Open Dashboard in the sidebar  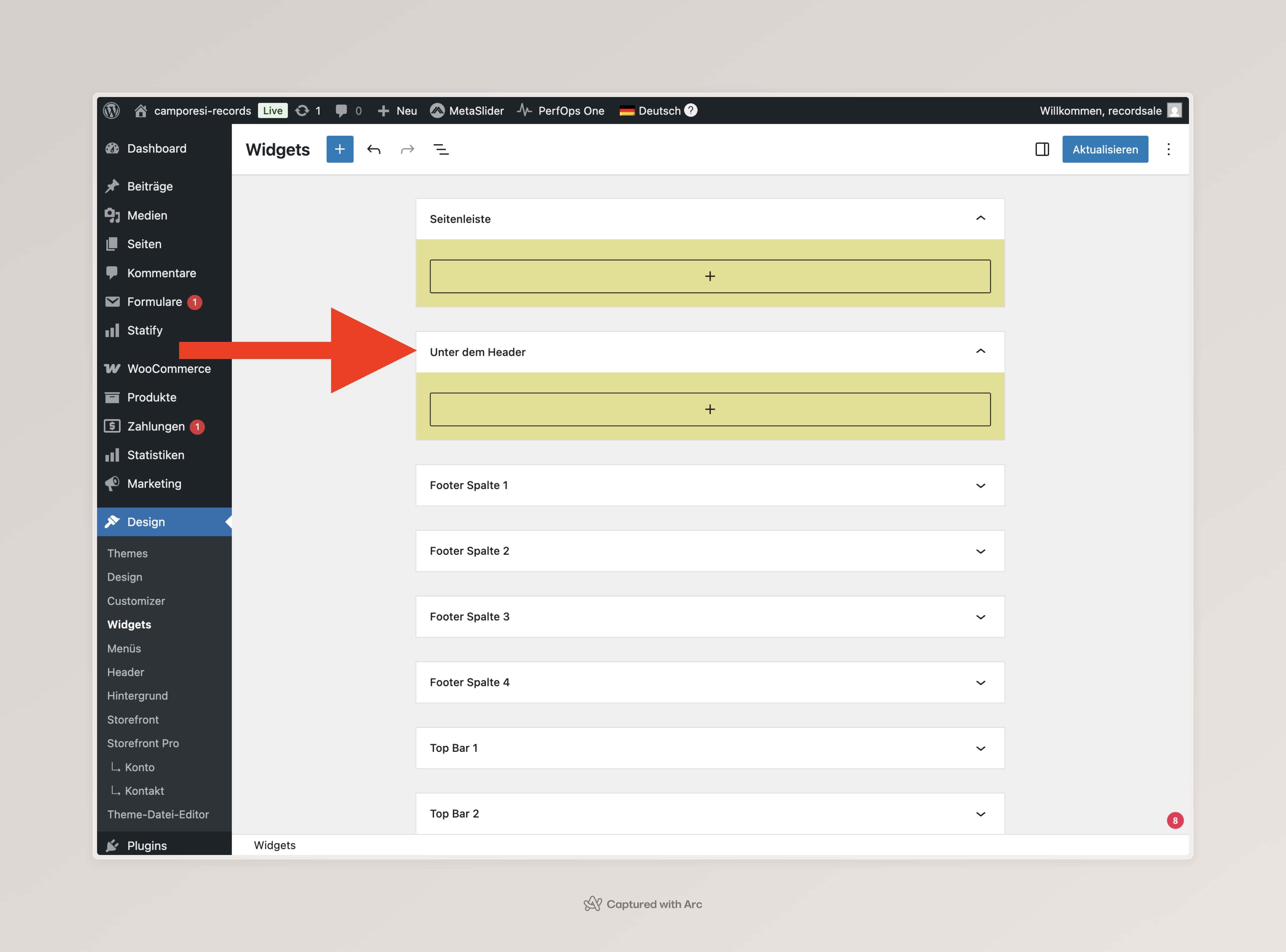point(164,149)
